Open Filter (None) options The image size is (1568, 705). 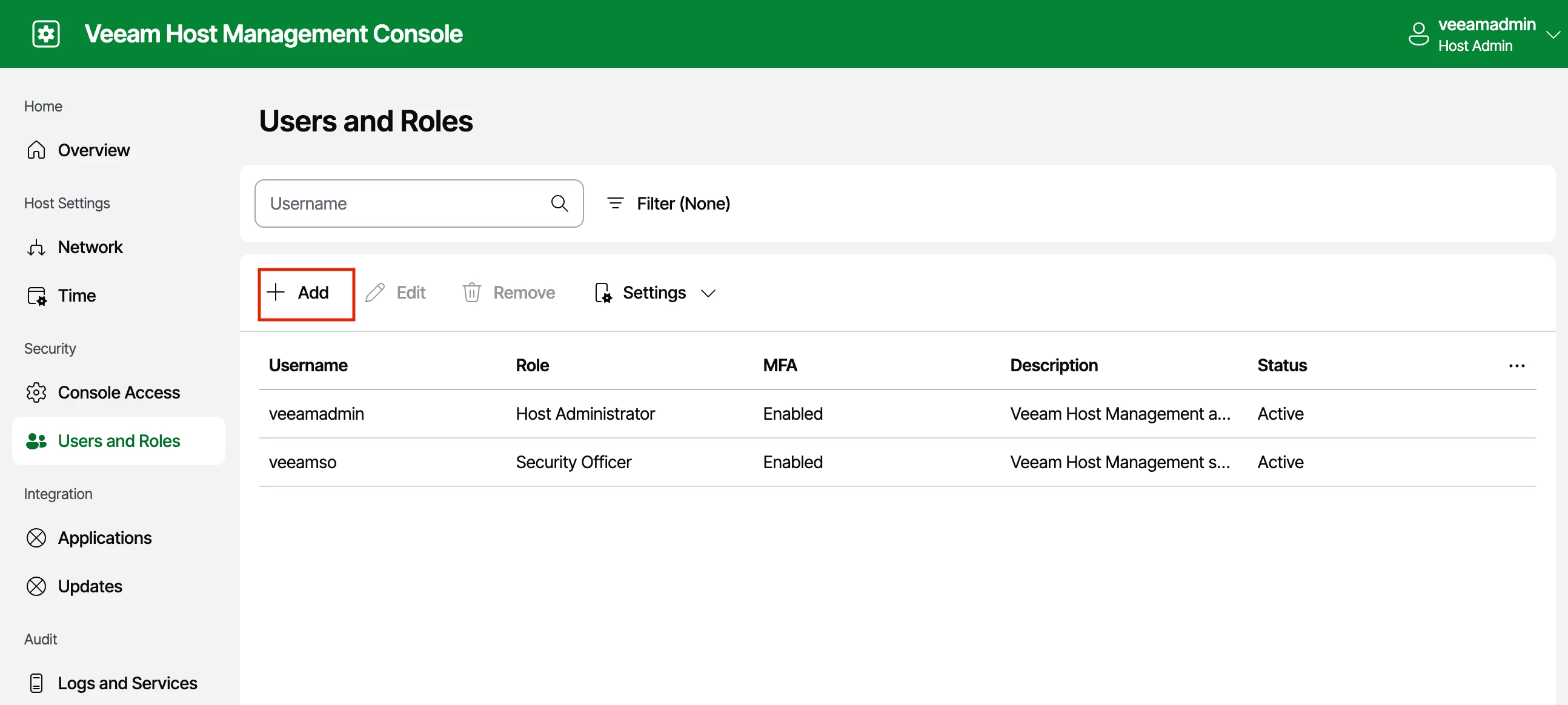(x=668, y=203)
